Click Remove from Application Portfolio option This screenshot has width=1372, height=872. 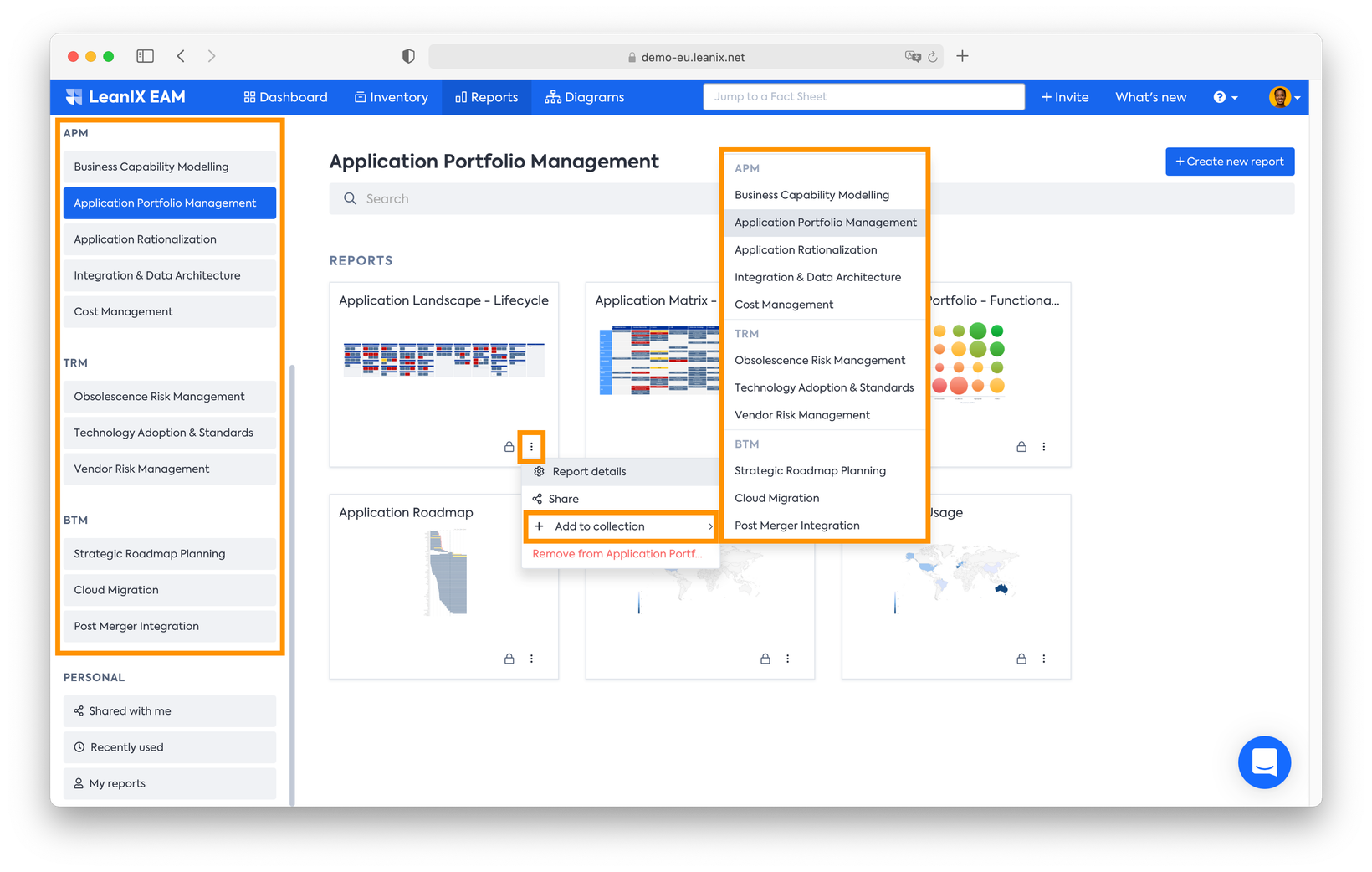point(621,554)
